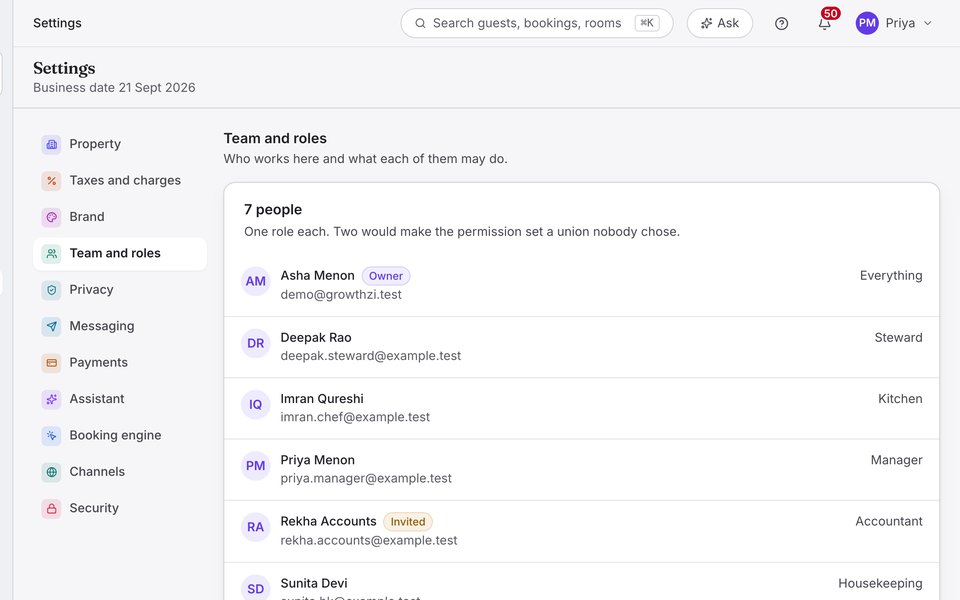This screenshot has height=600, width=960.
Task: Click Imran Qureshi's IQ avatar
Action: pos(255,405)
